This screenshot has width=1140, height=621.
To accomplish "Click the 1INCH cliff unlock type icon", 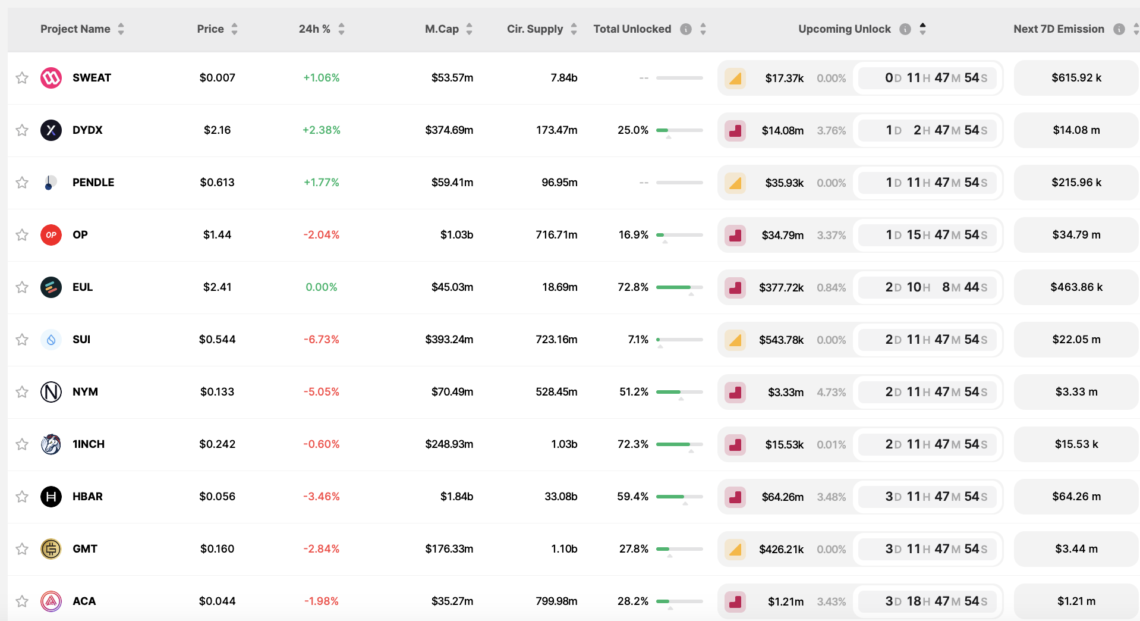I will (735, 444).
